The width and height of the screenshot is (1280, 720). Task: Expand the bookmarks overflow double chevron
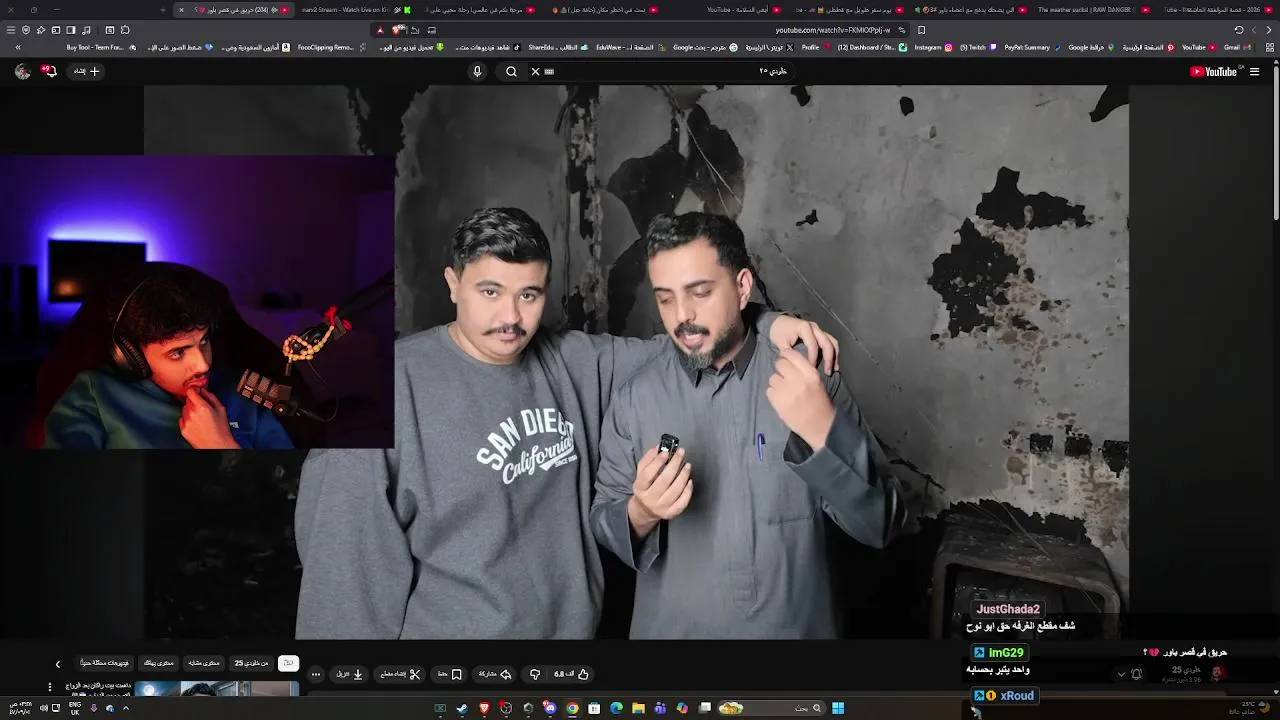18,47
